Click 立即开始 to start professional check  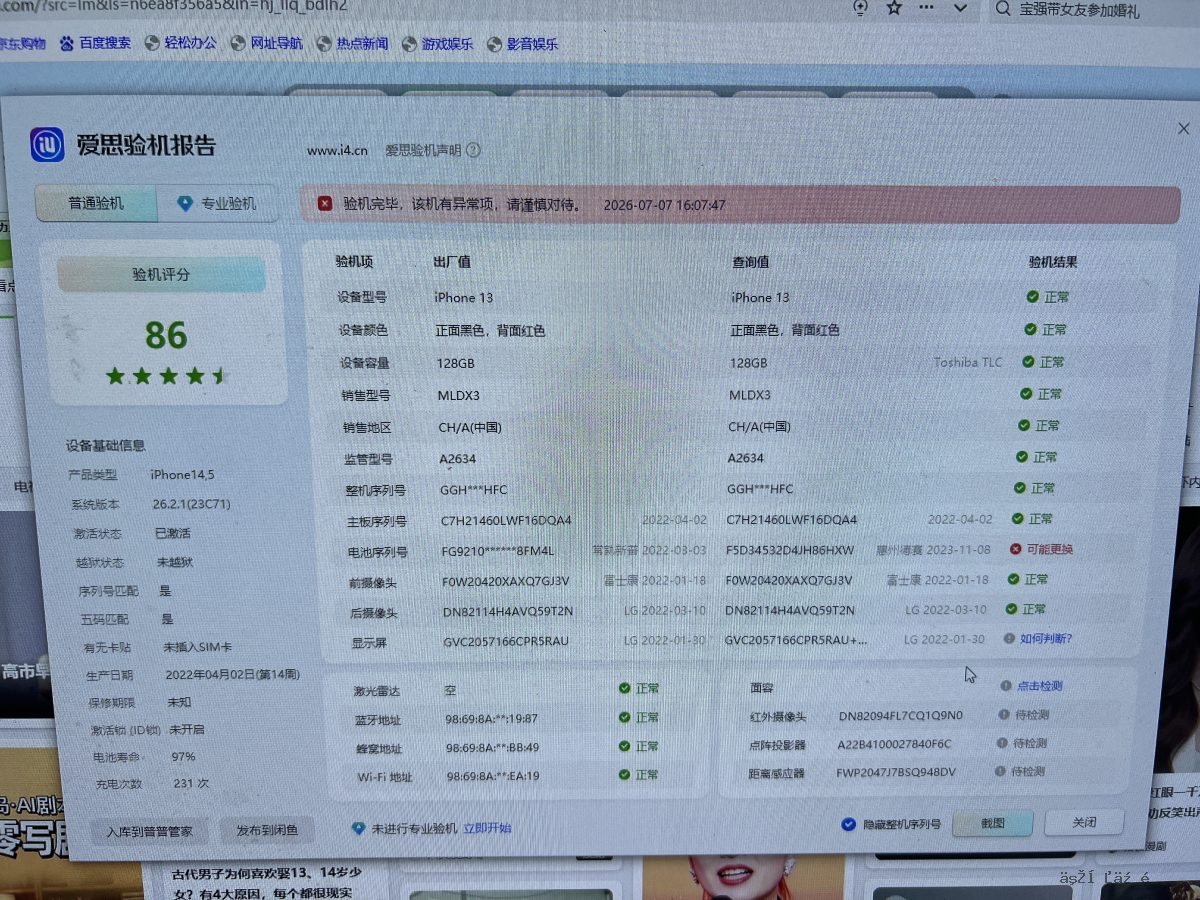coord(487,828)
